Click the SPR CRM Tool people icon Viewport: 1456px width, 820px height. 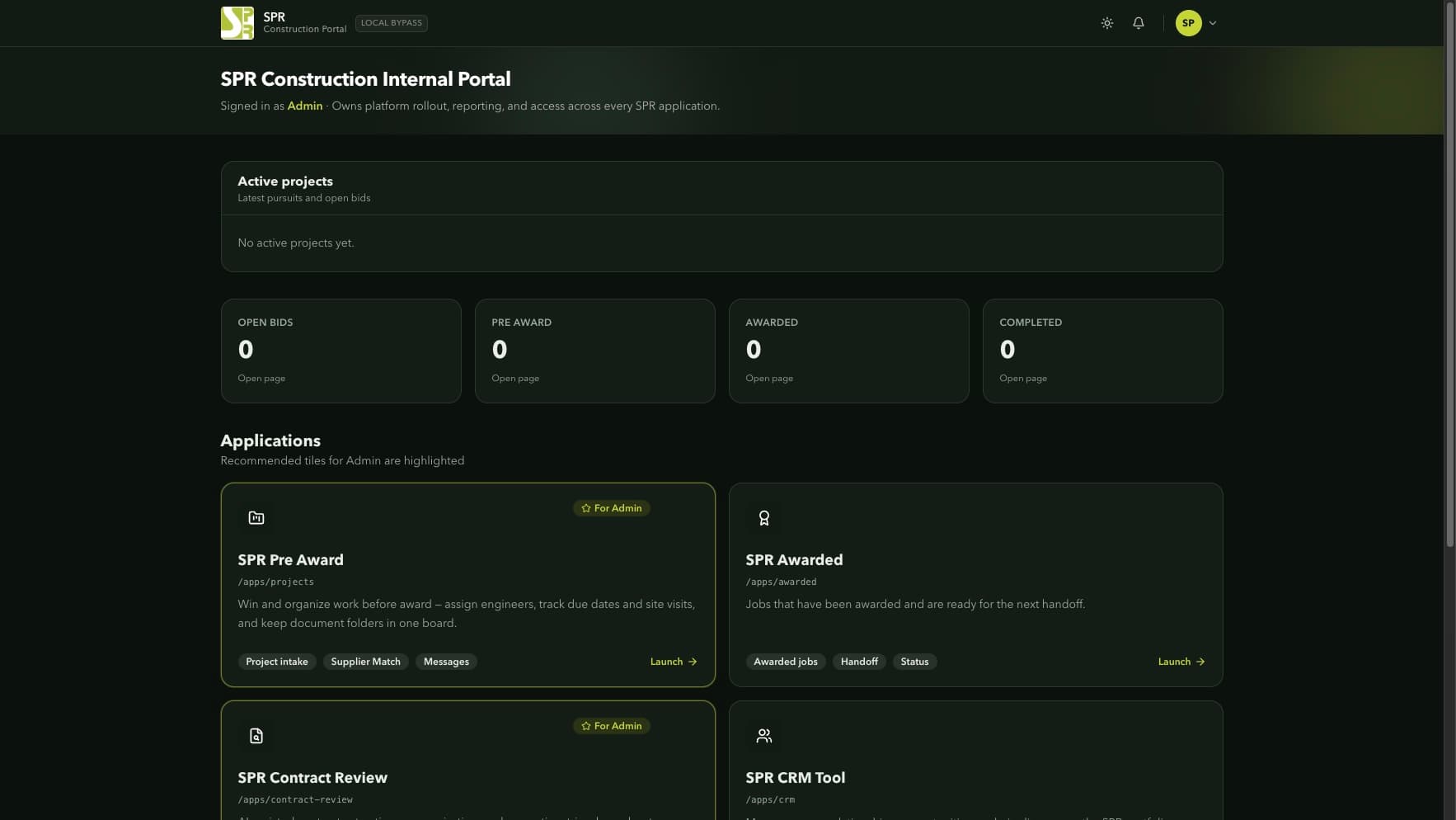tap(764, 736)
